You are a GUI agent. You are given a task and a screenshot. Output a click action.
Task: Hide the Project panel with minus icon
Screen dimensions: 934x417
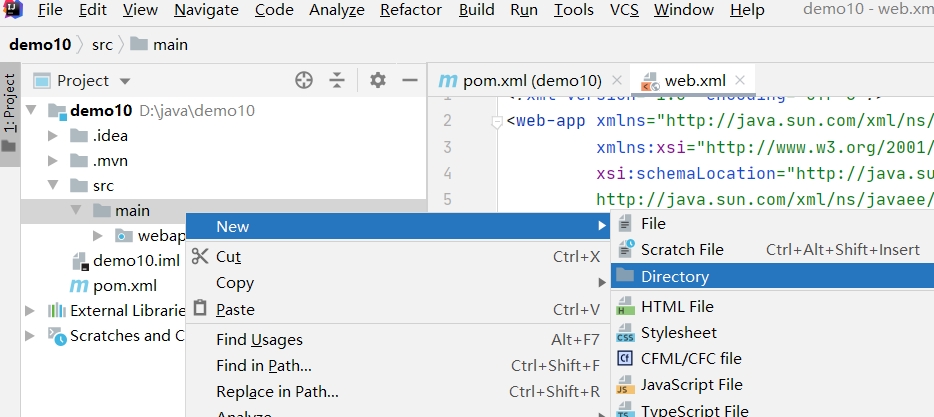point(409,80)
